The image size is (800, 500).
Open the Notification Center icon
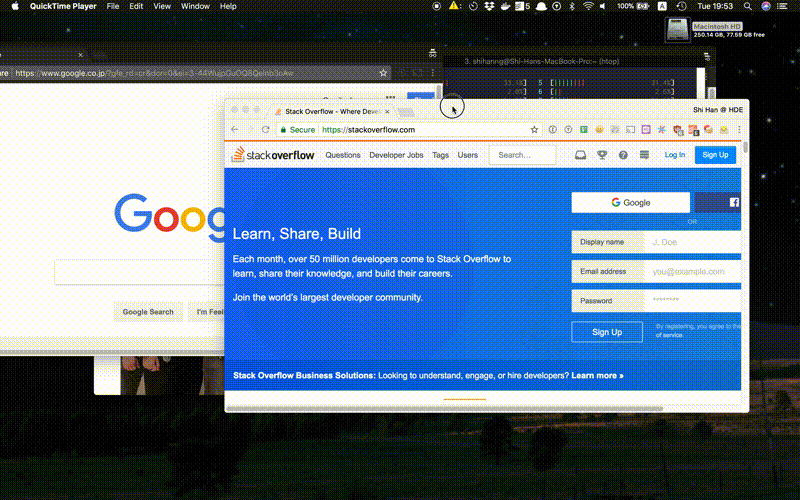(x=782, y=6)
